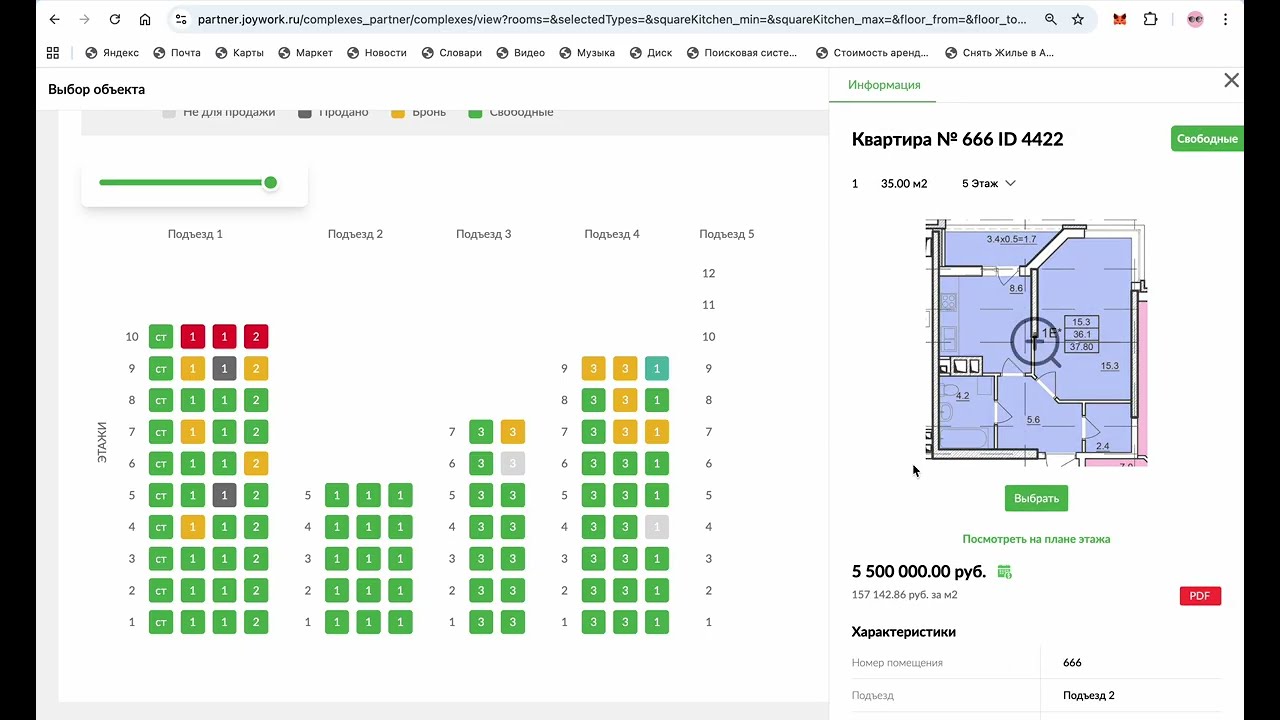The image size is (1280, 720).
Task: Open the browser home page icon
Action: 145,19
